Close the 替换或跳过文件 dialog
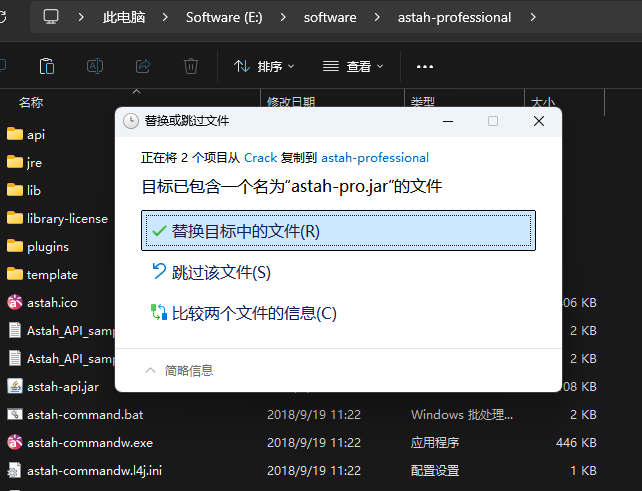Viewport: 642px width, 491px height. (x=539, y=121)
